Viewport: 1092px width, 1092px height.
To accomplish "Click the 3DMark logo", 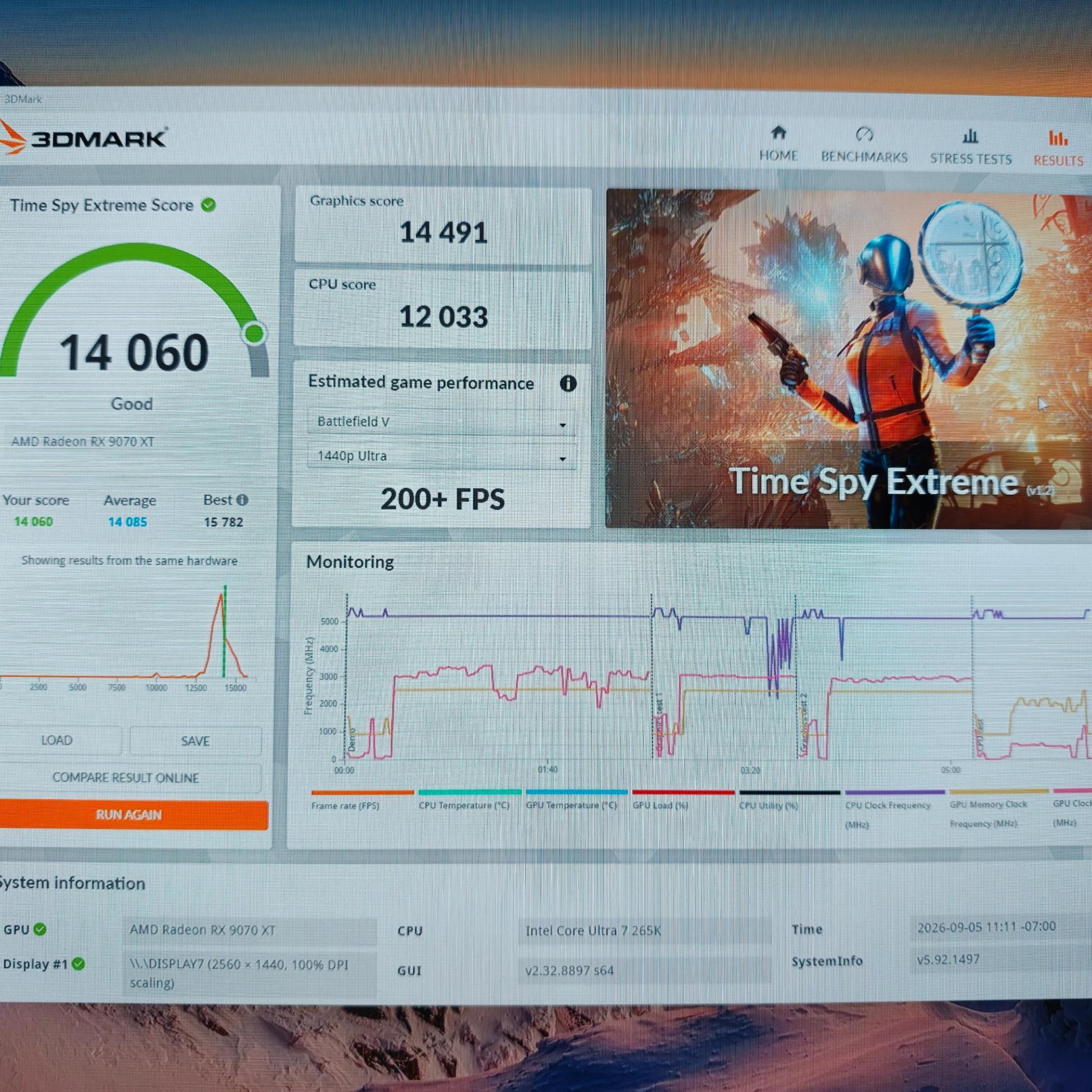I will [x=84, y=138].
